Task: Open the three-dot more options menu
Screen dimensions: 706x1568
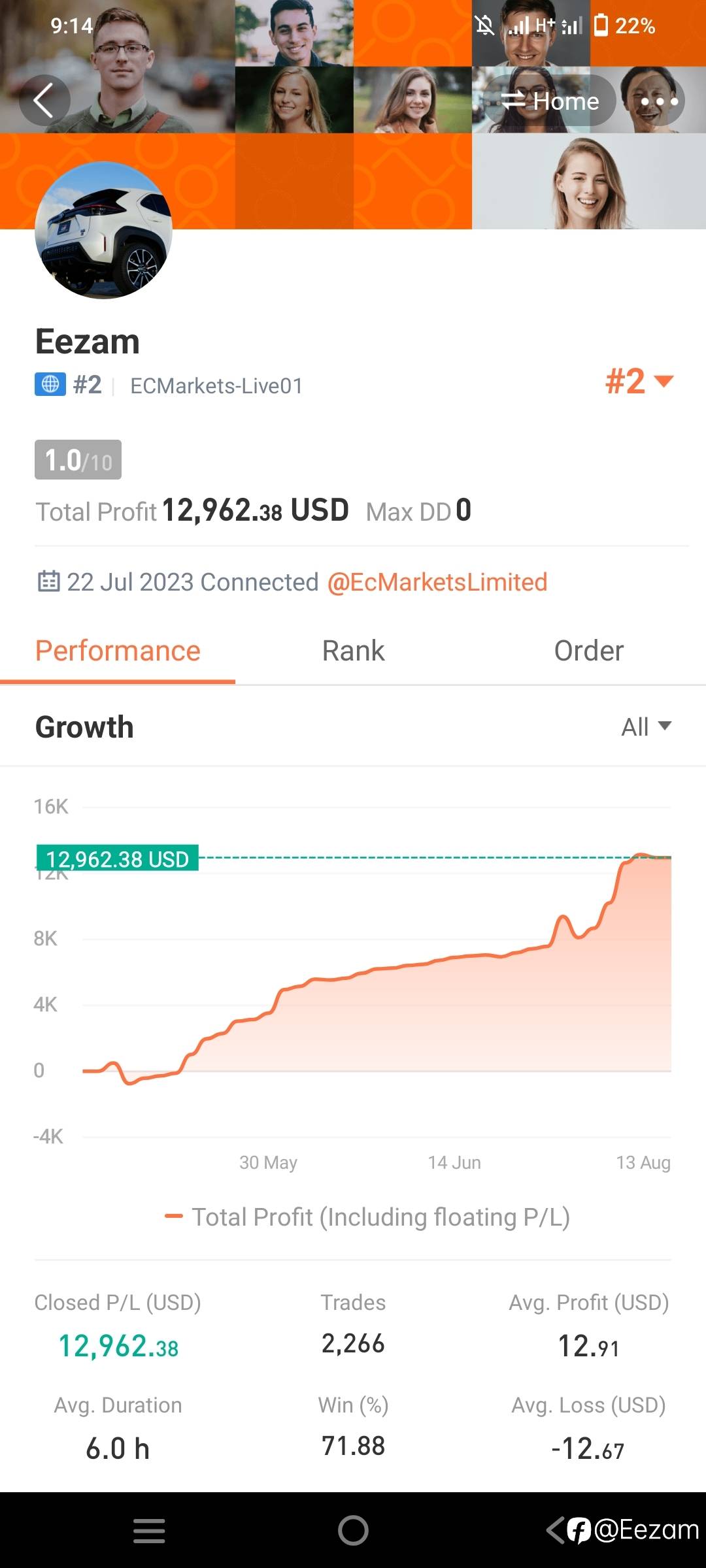Action: pos(658,101)
